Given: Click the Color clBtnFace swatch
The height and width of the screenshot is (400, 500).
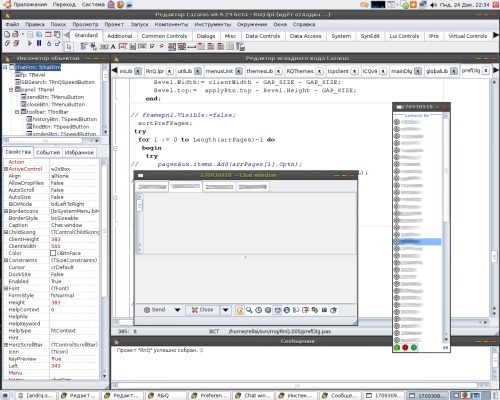Looking at the screenshot, I should tap(53, 253).
